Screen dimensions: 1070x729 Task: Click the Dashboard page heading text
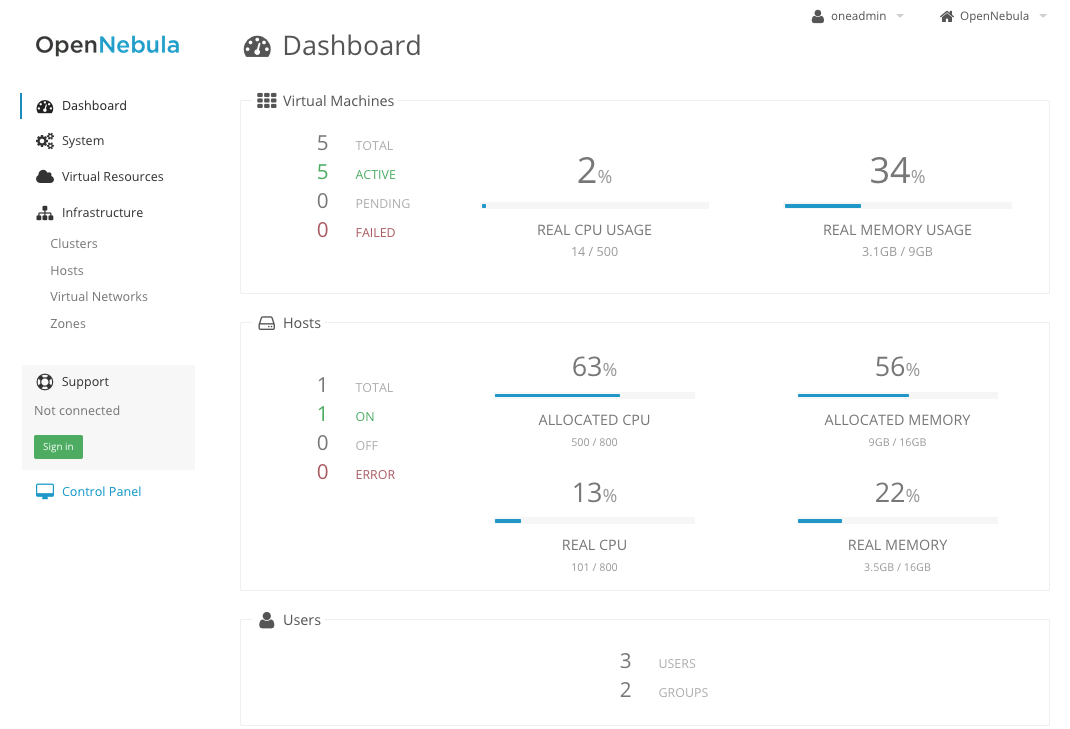(352, 46)
